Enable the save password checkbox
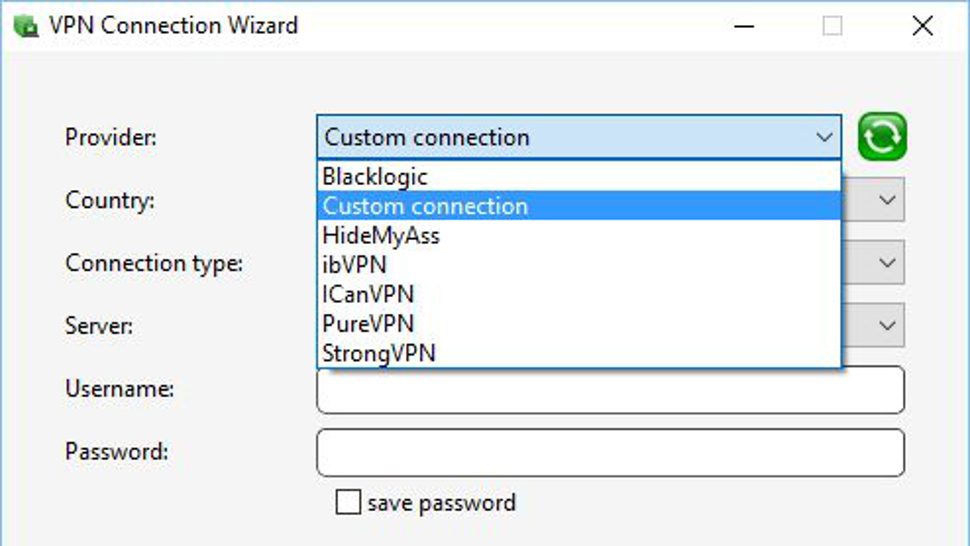Viewport: 970px width, 546px height. pyautogui.click(x=348, y=502)
